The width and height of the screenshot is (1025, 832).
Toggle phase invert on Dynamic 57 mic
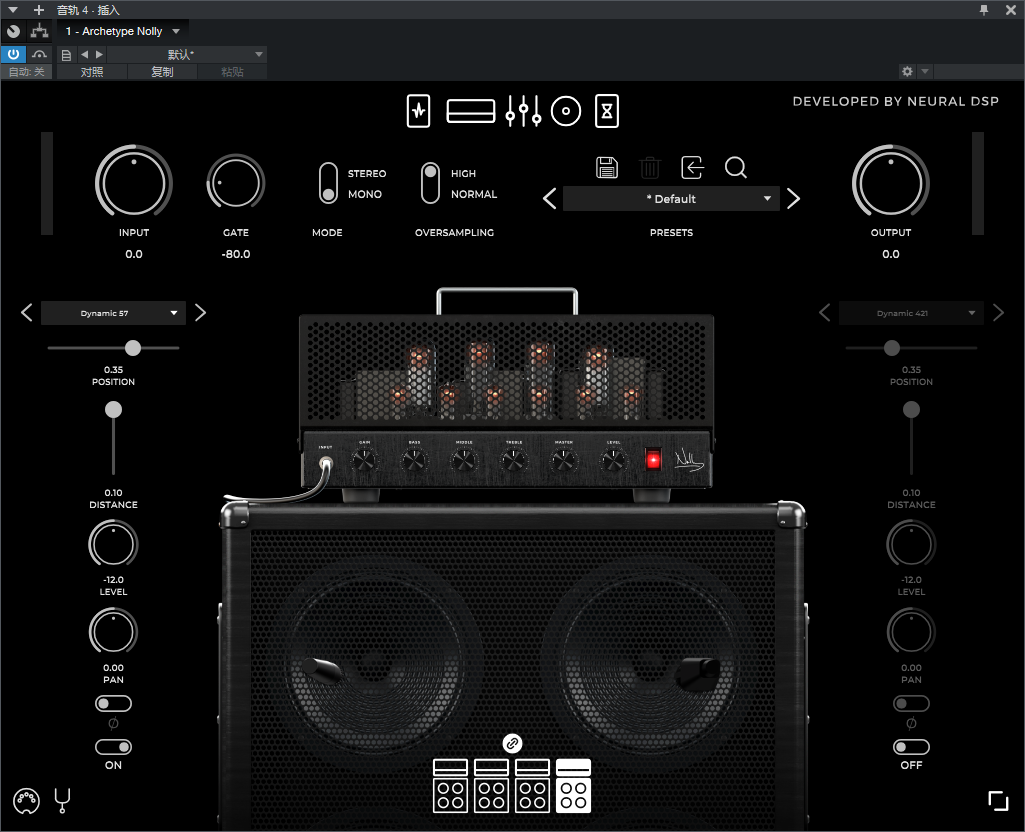113,704
